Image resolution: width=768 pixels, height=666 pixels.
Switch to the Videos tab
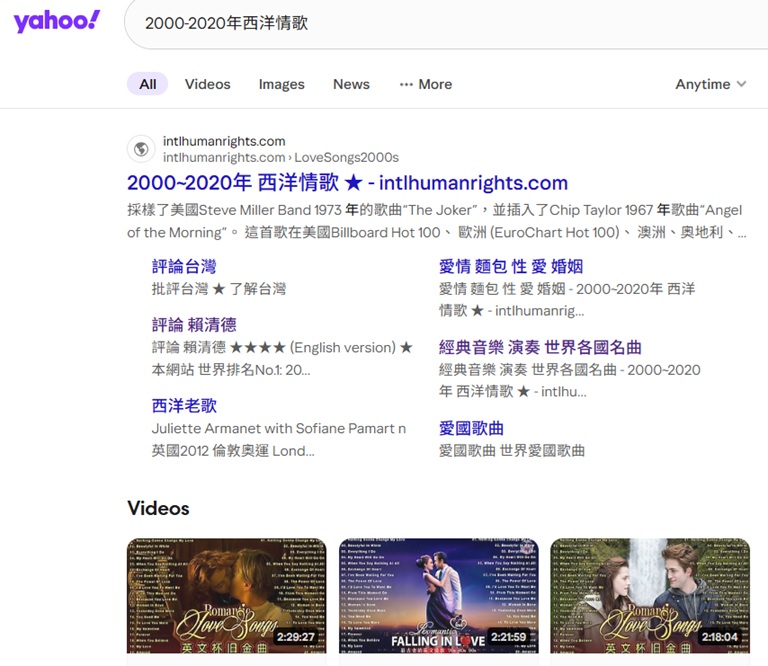pyautogui.click(x=207, y=84)
